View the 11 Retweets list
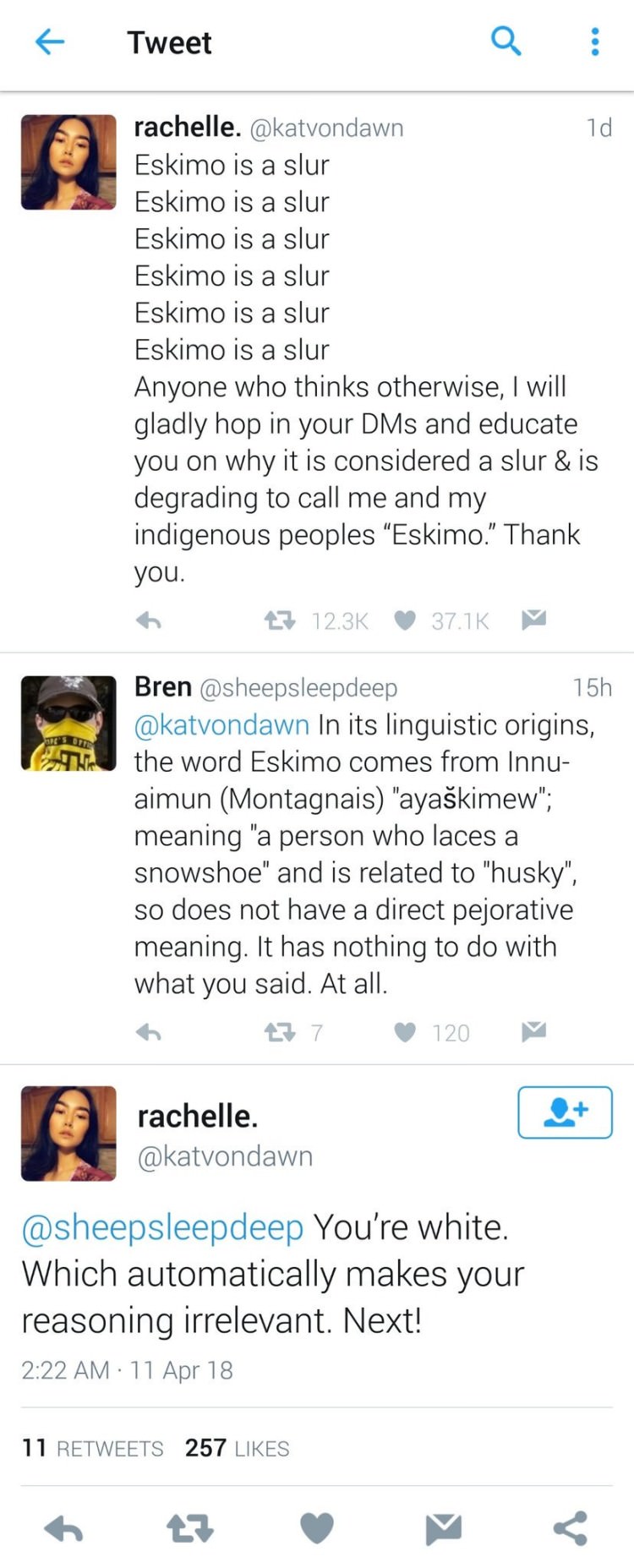 click(x=93, y=1448)
